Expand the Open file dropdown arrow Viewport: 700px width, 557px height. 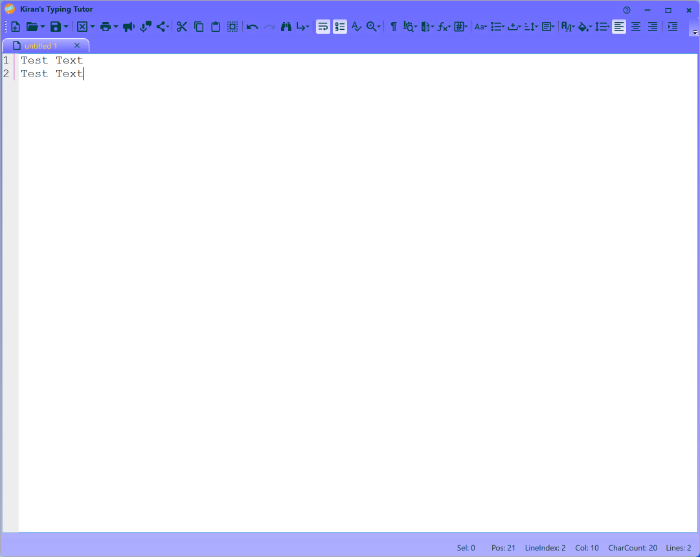[42, 27]
